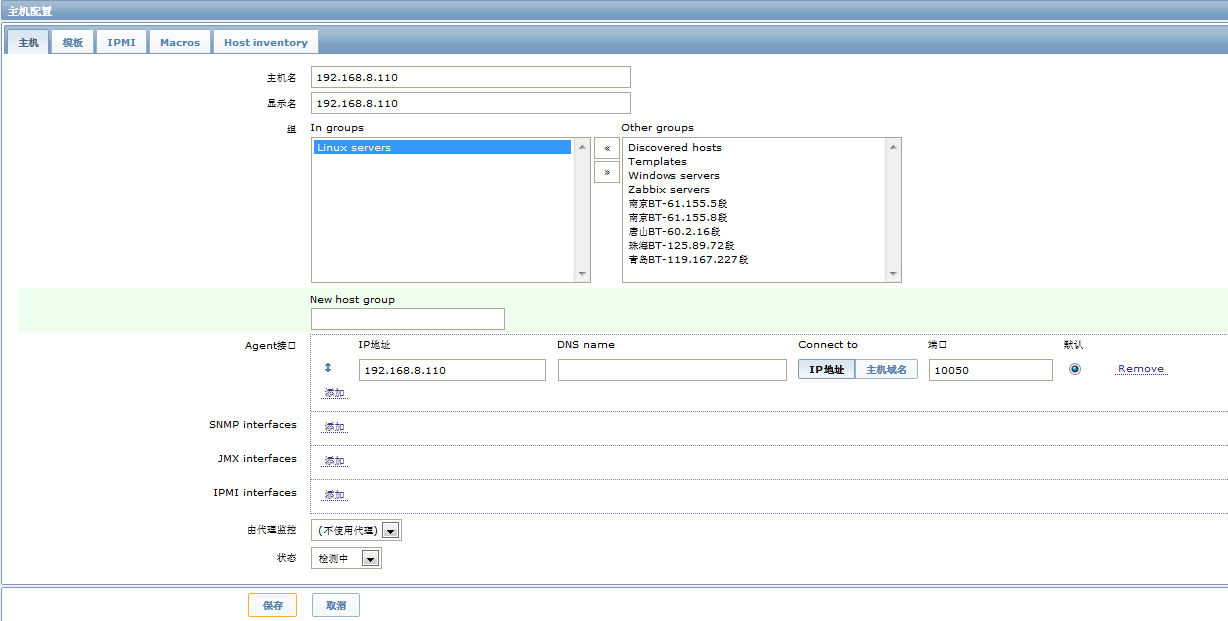The image size is (1228, 621).
Task: Click 添加 for IPMI interfaces
Action: [x=334, y=495]
